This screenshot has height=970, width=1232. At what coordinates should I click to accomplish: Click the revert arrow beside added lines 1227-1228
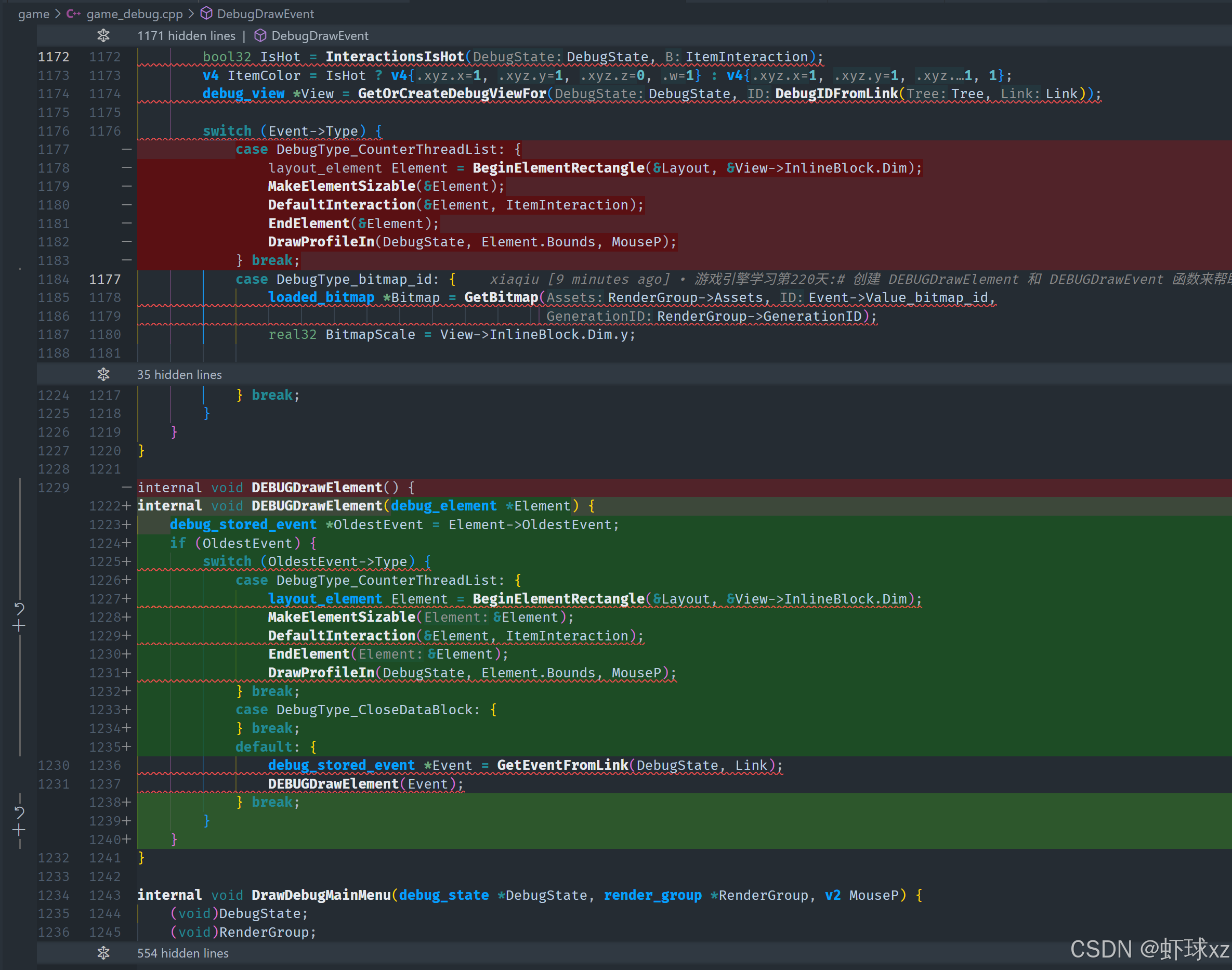19,608
